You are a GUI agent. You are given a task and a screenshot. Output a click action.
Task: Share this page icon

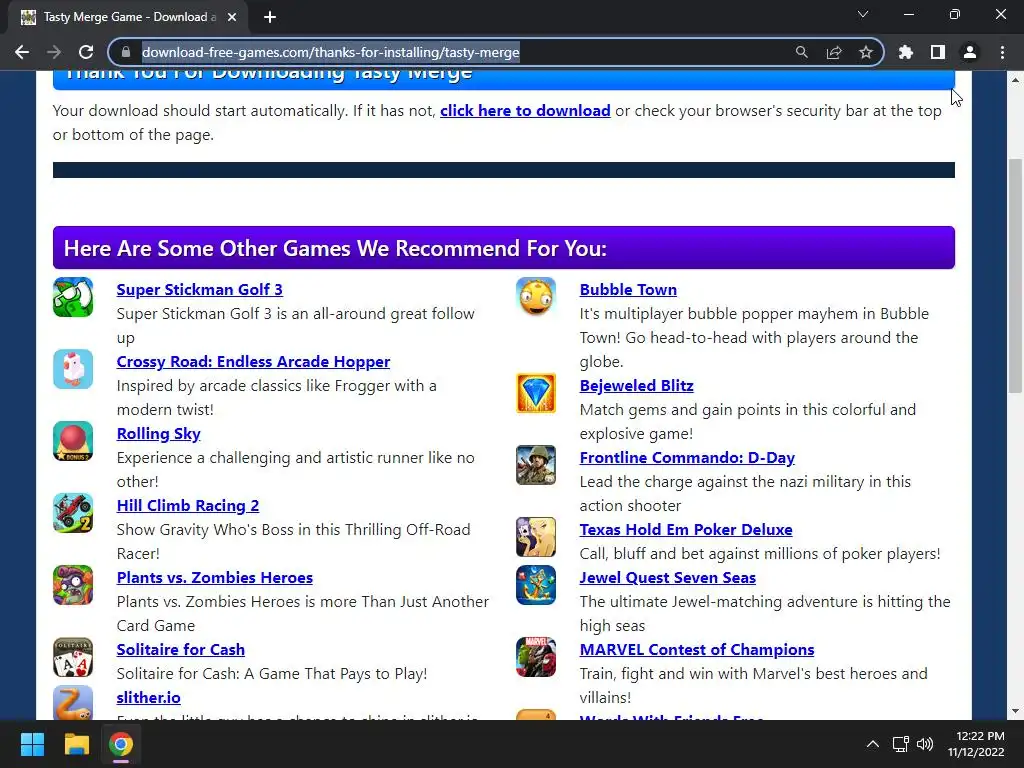tap(834, 52)
